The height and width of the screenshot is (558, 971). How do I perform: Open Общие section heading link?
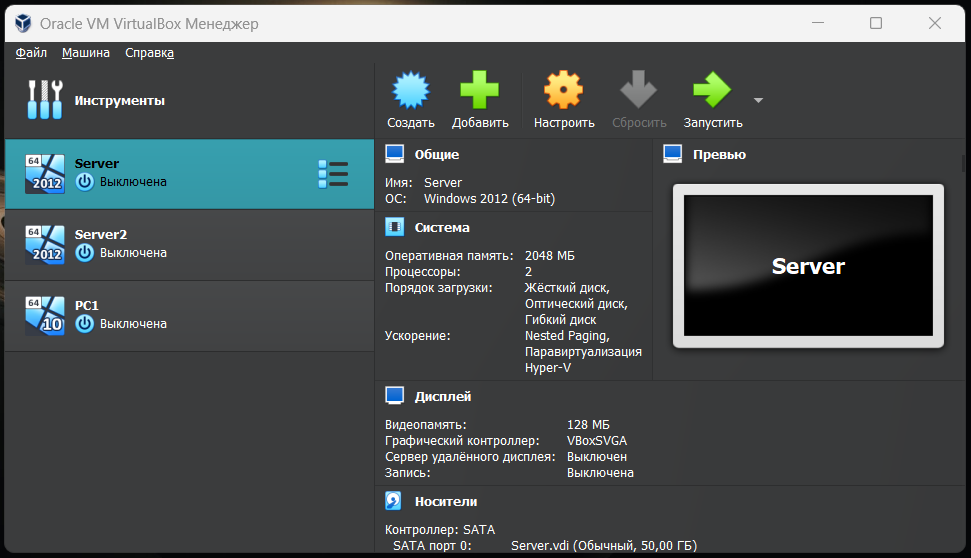(x=437, y=154)
